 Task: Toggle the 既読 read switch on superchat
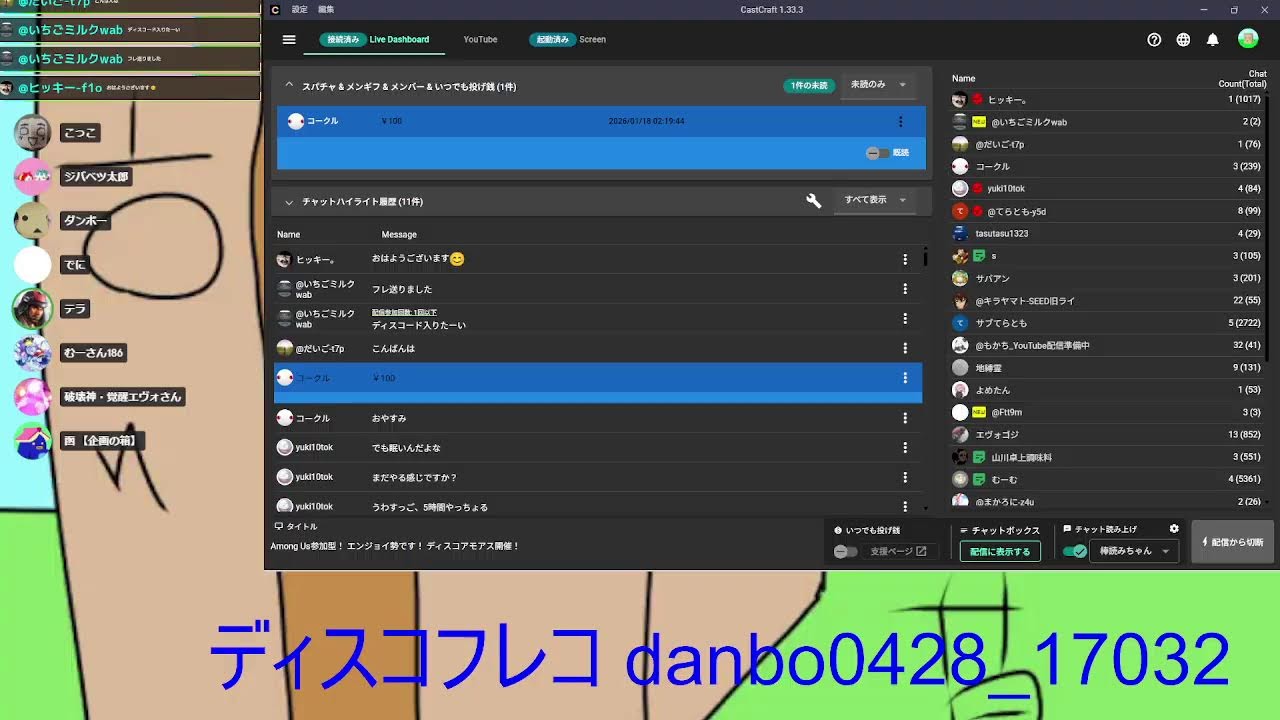pos(877,153)
